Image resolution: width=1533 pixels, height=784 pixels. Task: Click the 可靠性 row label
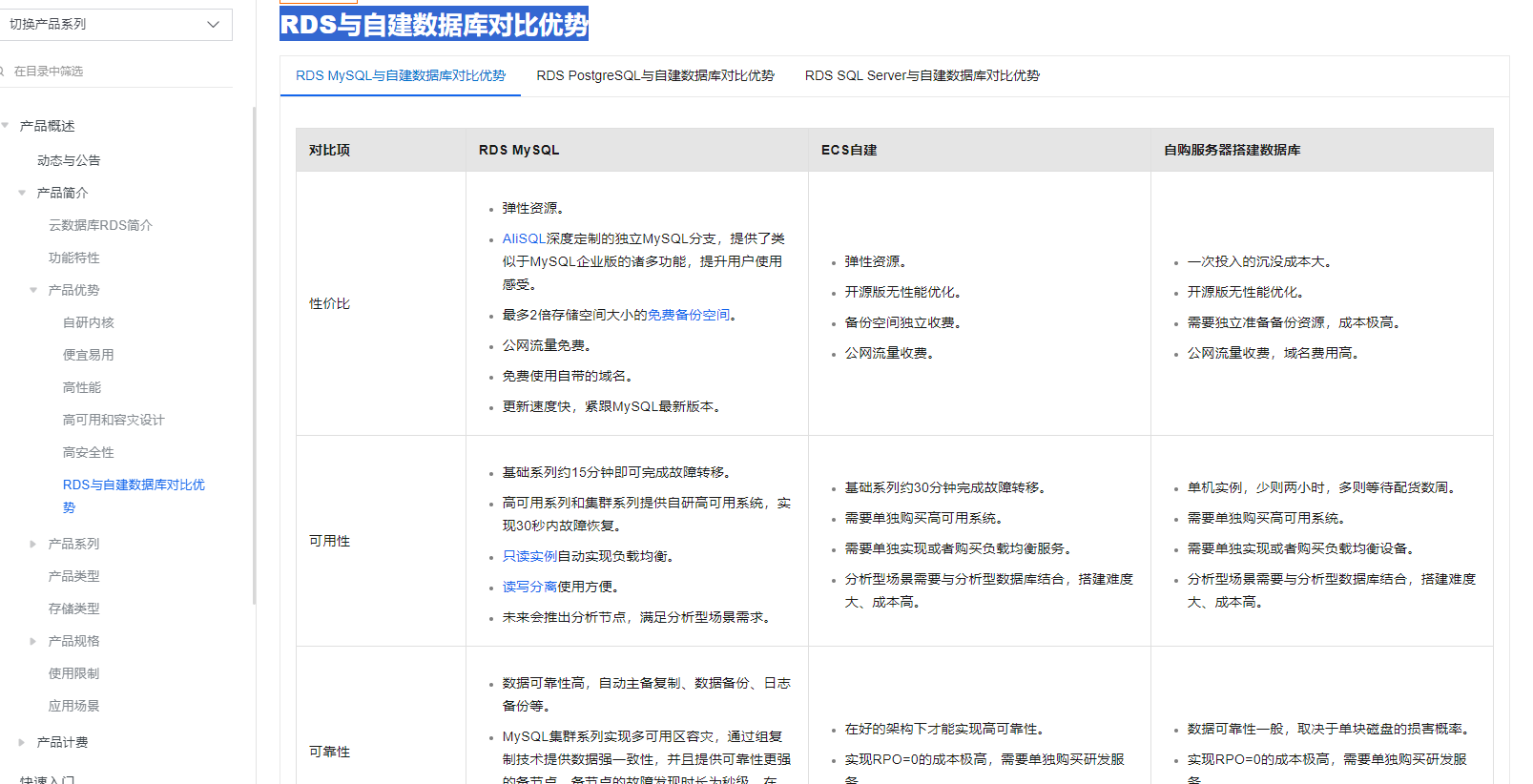330,752
